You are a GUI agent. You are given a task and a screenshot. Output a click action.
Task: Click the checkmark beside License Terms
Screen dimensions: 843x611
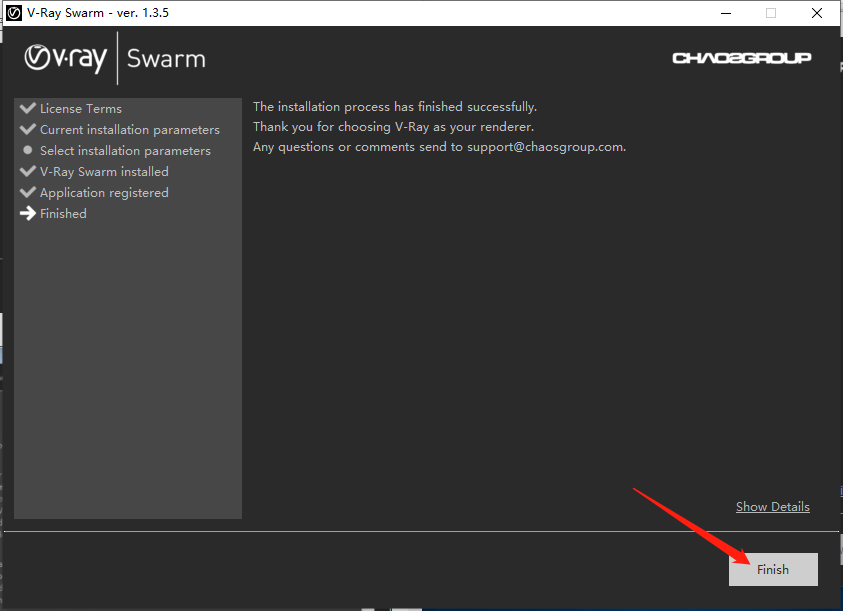pyautogui.click(x=28, y=108)
